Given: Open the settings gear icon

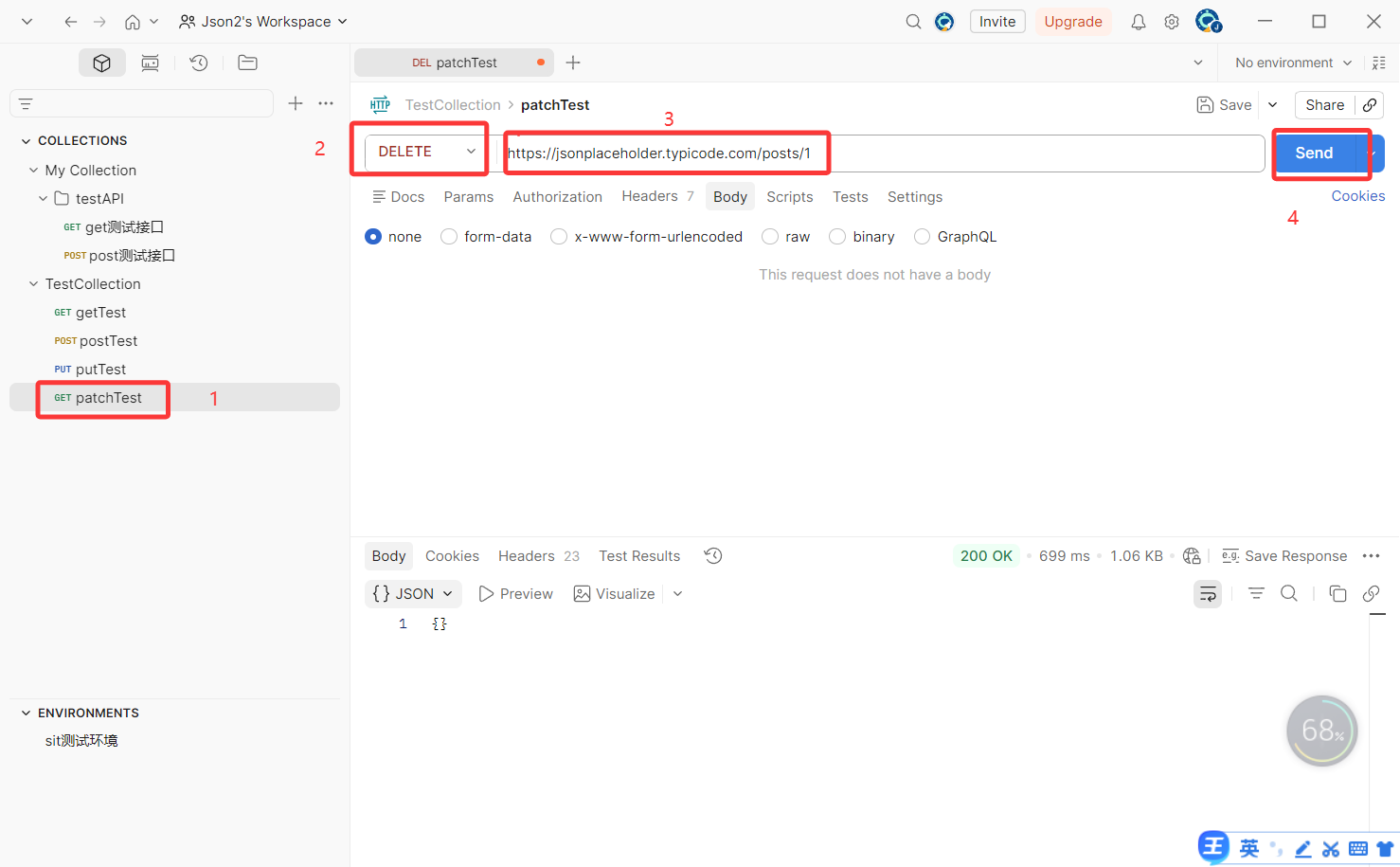Looking at the screenshot, I should click(1172, 22).
